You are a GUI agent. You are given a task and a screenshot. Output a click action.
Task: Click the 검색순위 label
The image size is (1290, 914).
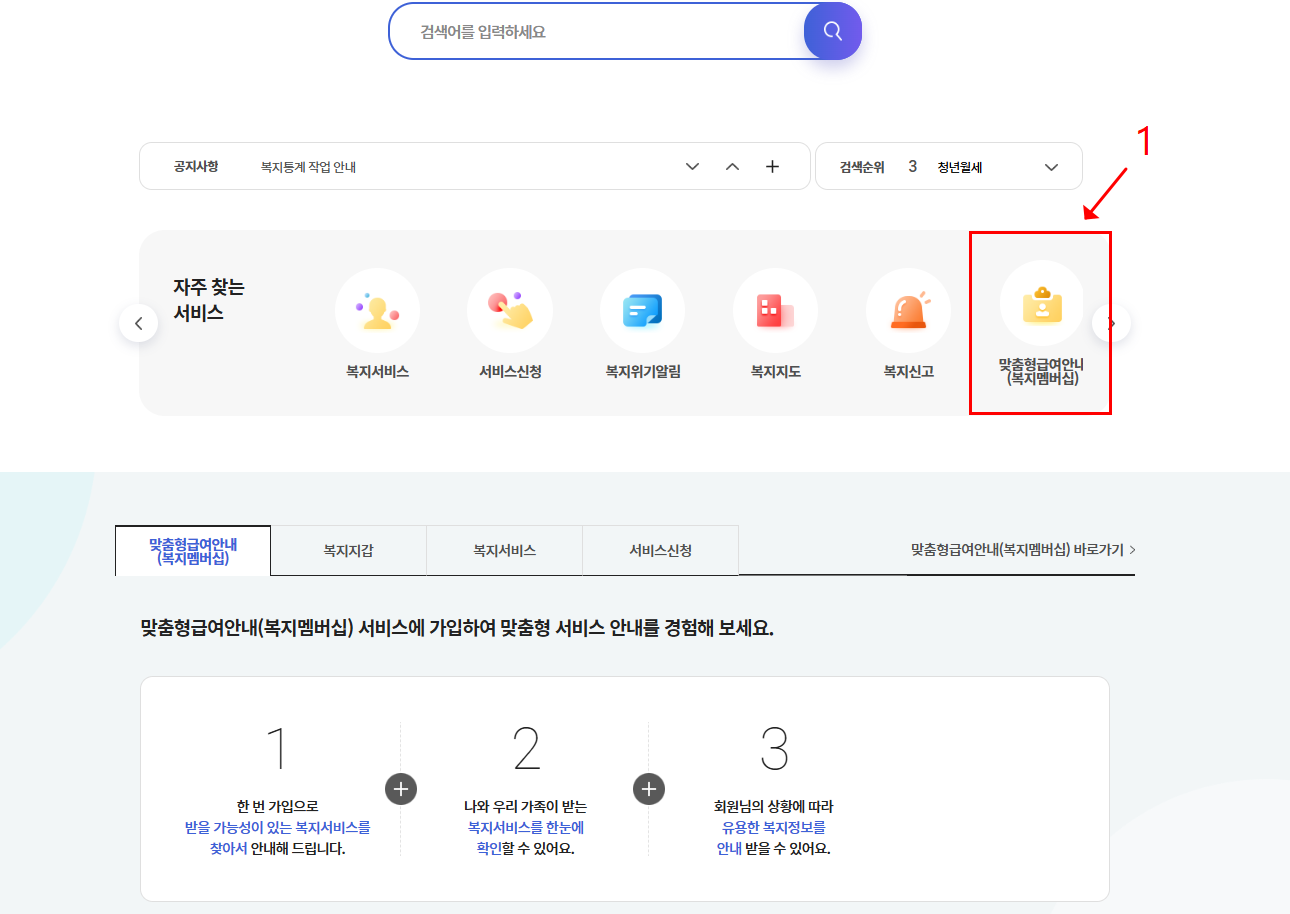[x=862, y=167]
